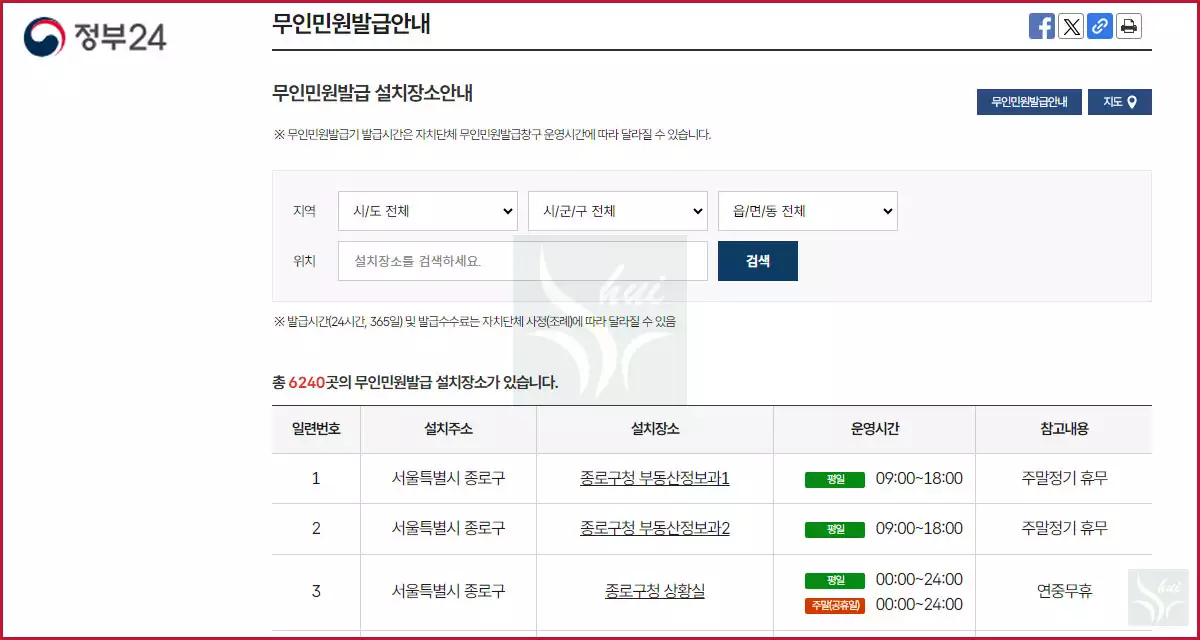The width and height of the screenshot is (1200, 640).
Task: Open the 종로구청 부동산정보과1 link
Action: 654,479
